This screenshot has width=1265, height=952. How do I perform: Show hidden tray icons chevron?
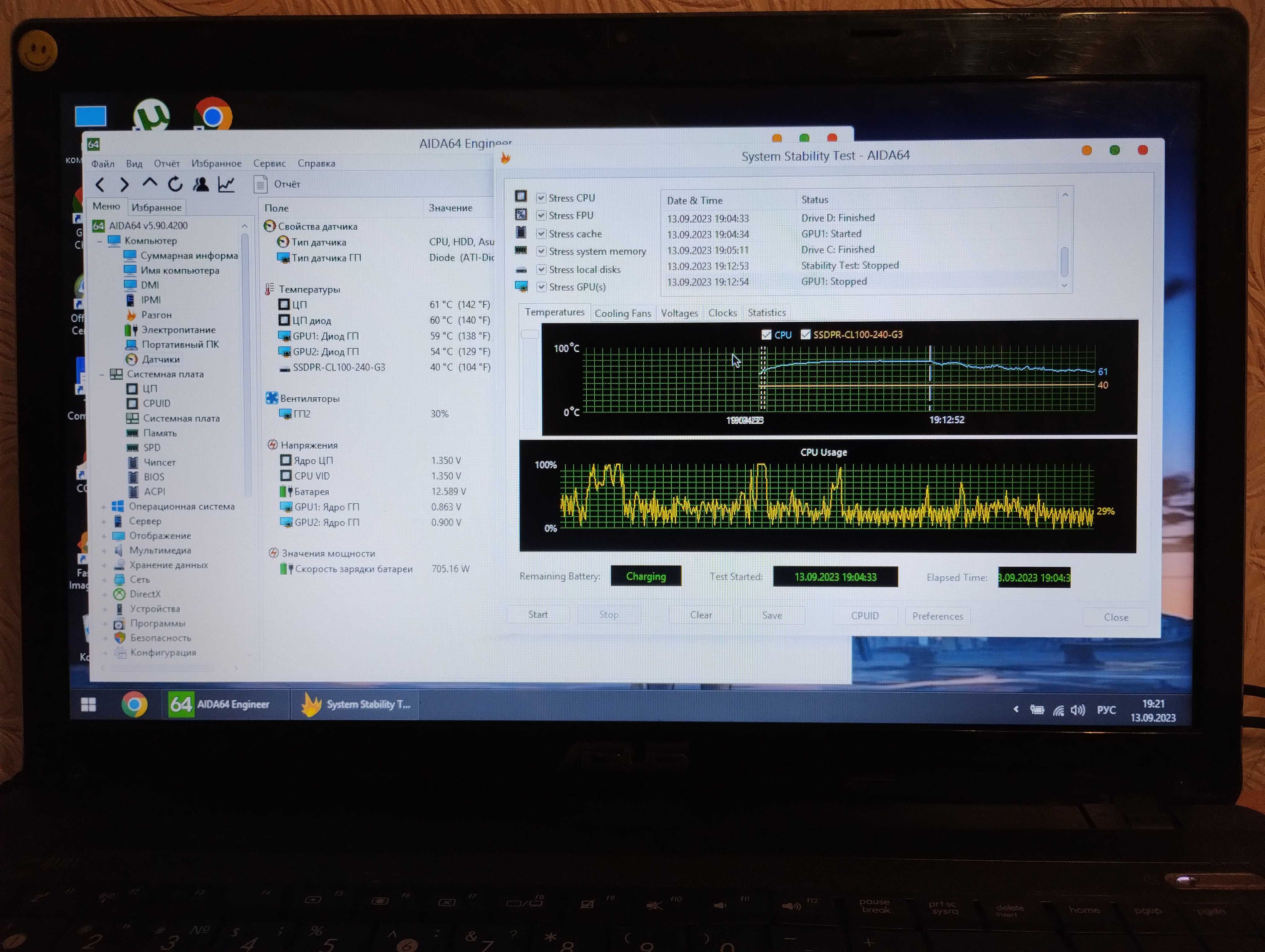click(1016, 709)
